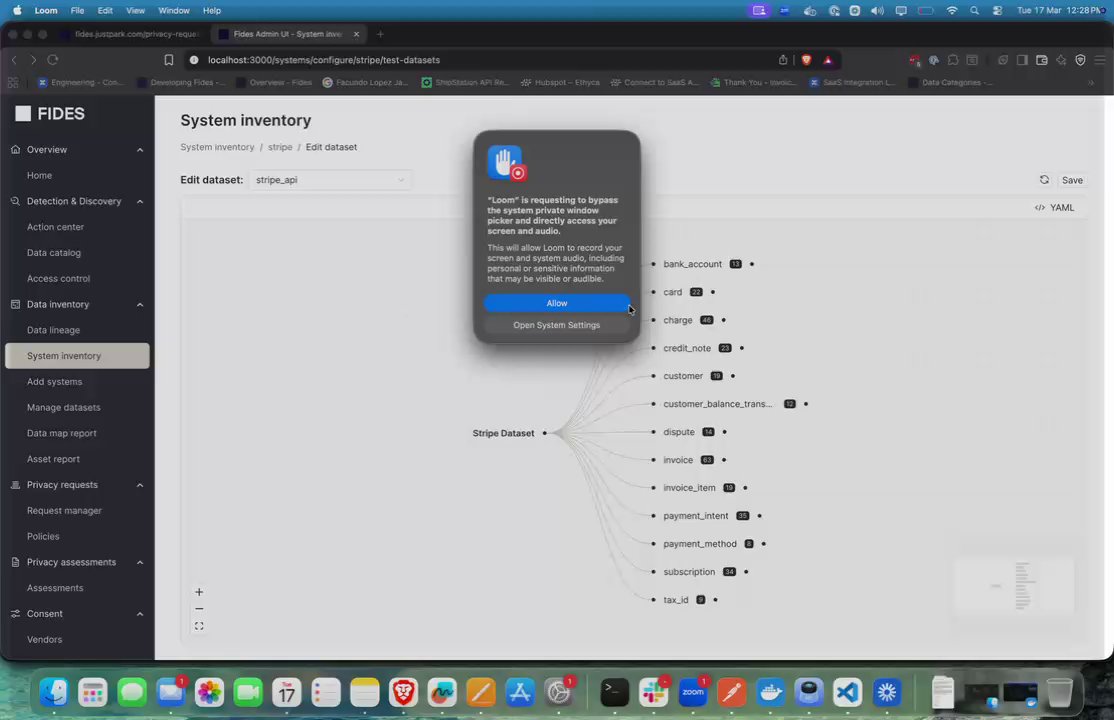
Task: Click the graph minimap thumbnail
Action: [x=1013, y=586]
